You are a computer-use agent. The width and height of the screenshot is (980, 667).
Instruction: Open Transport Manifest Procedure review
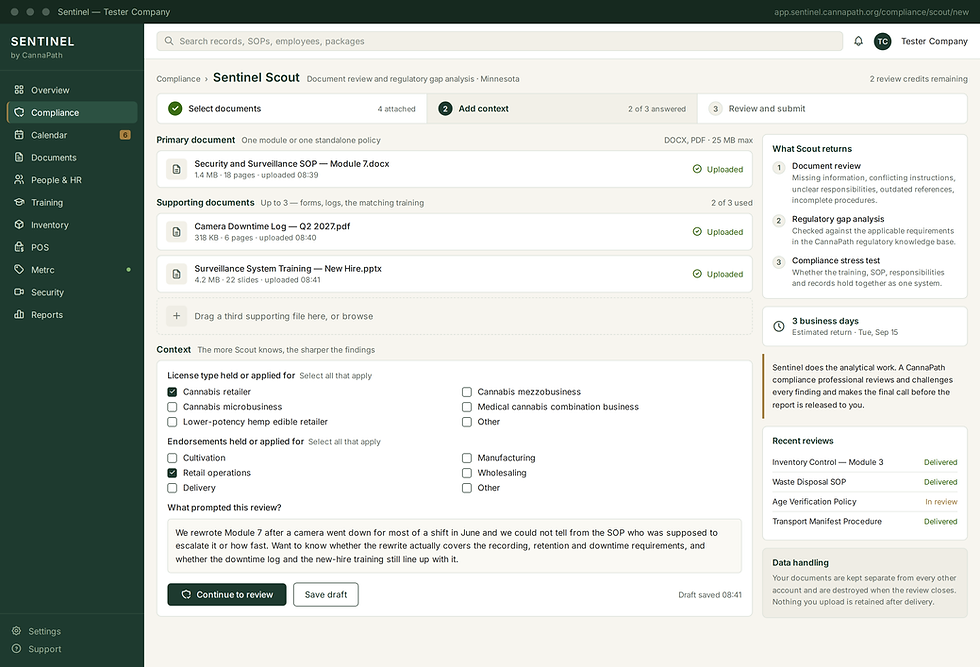pyautogui.click(x=864, y=521)
